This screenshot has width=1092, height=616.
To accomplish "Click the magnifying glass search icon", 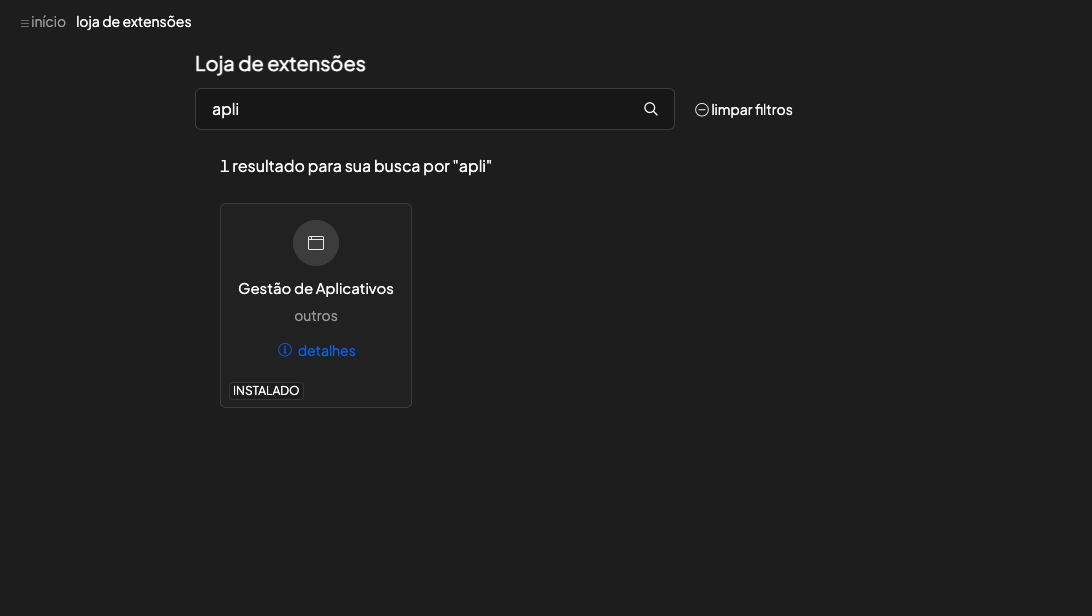I will tap(650, 109).
